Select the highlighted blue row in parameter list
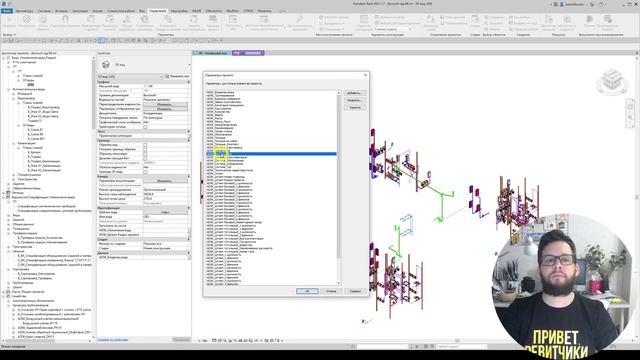The height and width of the screenshot is (360, 640). 271,154
